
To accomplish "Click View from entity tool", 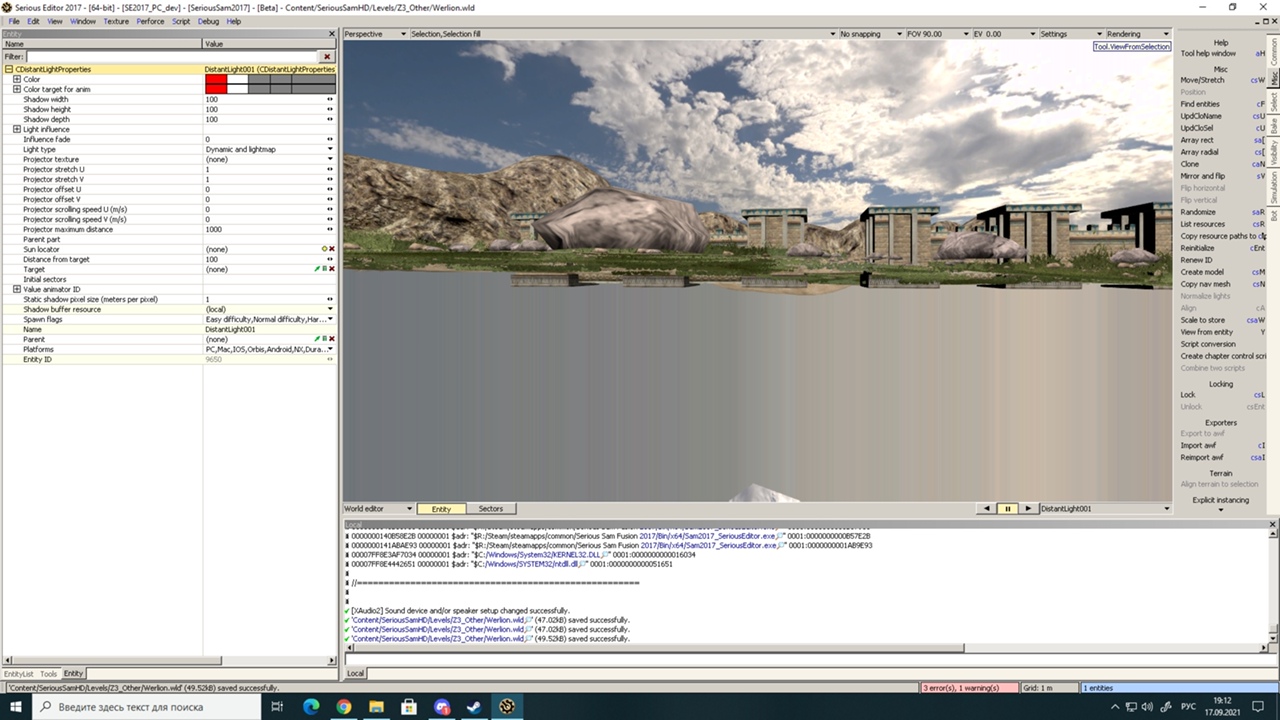I will (1206, 332).
